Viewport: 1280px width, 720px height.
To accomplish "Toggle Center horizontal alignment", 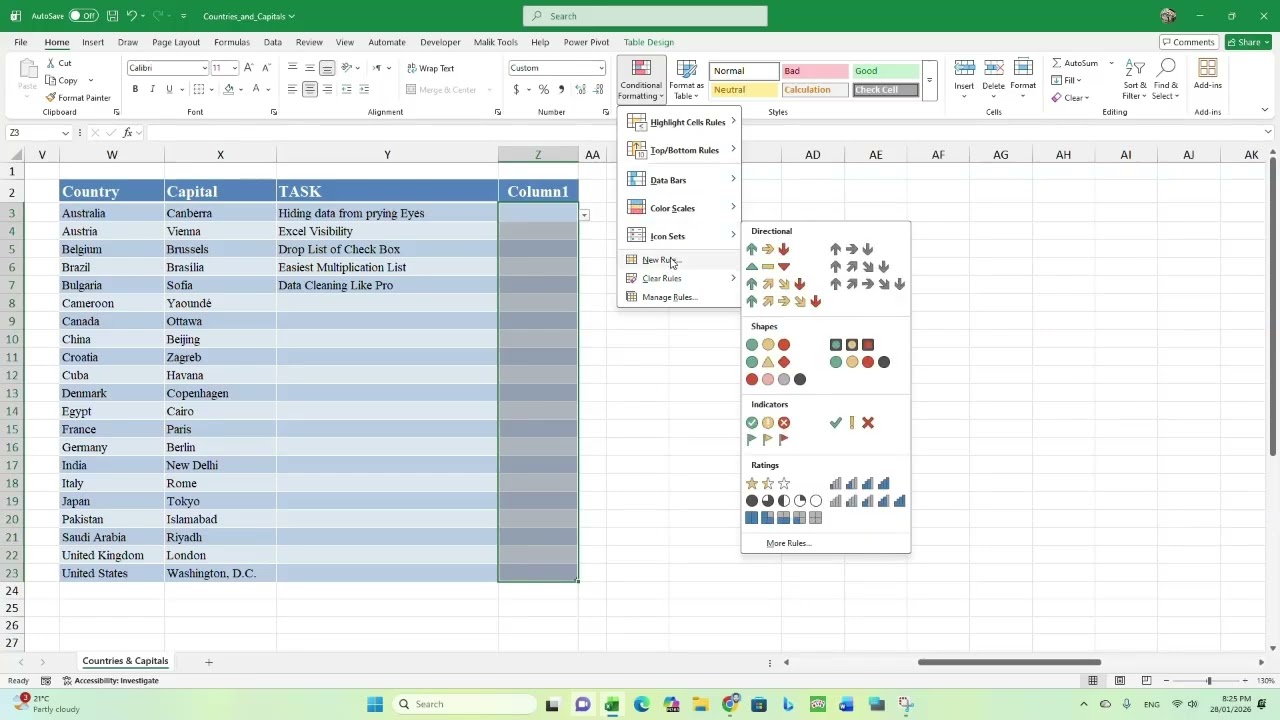I will click(x=310, y=90).
